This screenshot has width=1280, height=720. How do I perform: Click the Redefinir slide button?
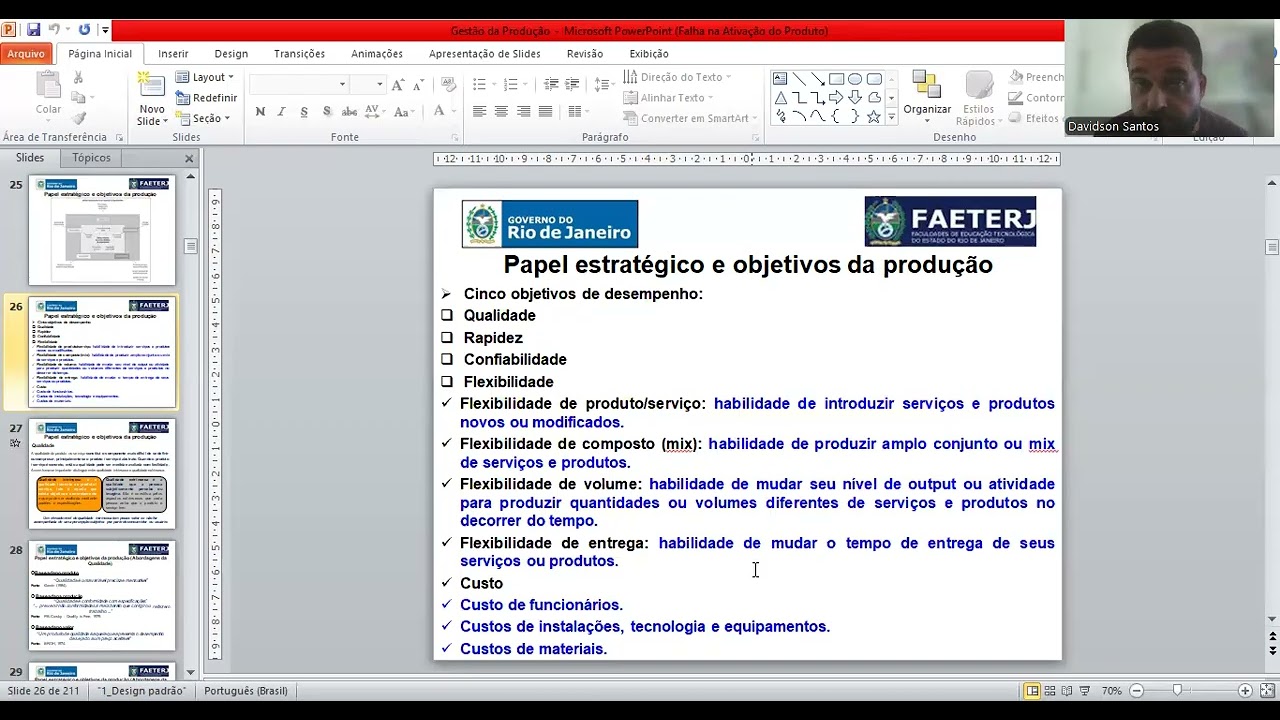tap(206, 98)
